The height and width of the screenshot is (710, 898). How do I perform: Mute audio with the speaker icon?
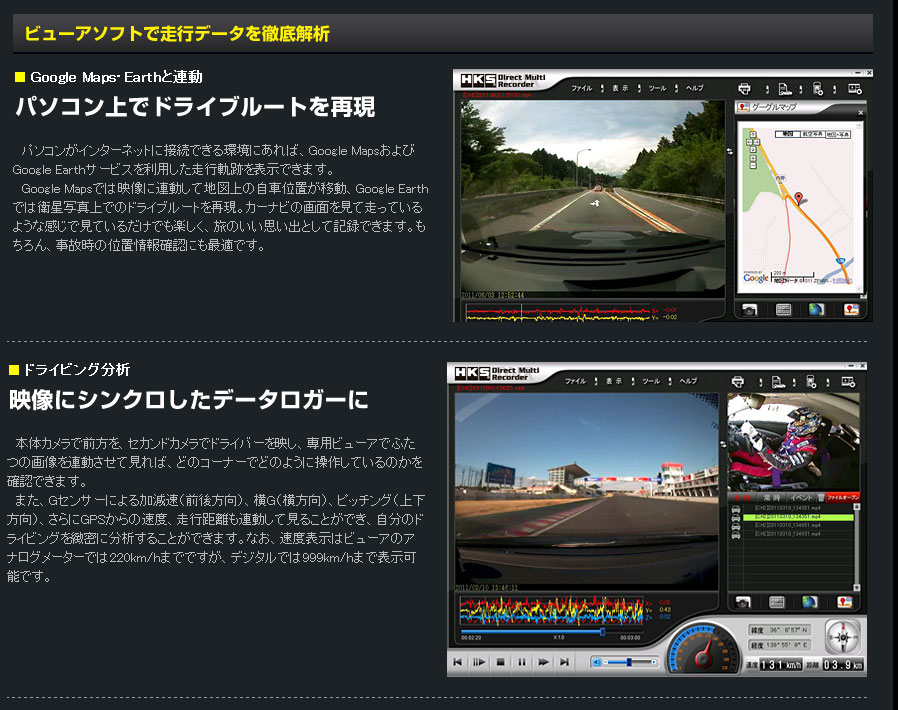596,661
